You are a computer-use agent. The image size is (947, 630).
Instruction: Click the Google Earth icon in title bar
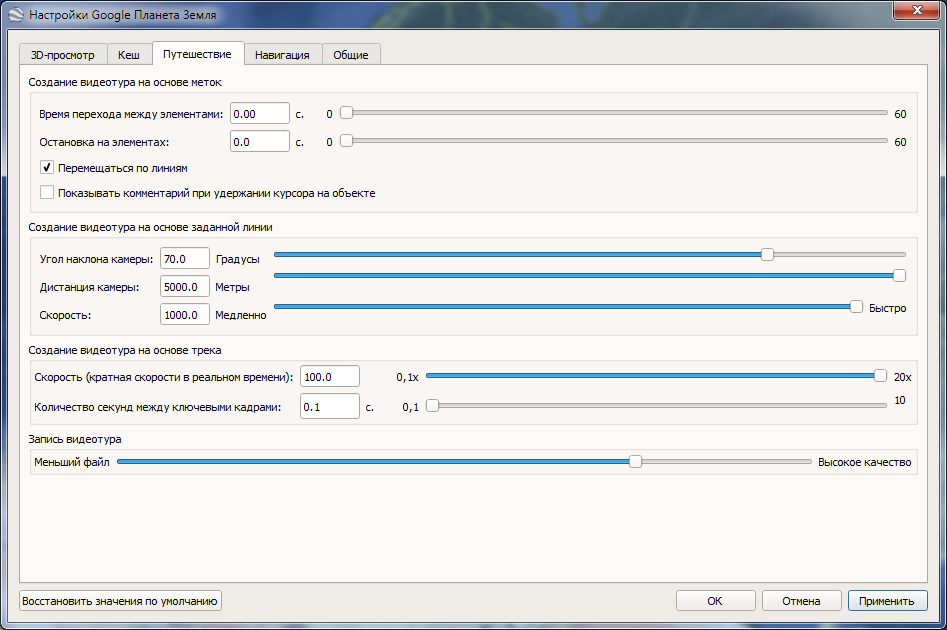pyautogui.click(x=16, y=14)
